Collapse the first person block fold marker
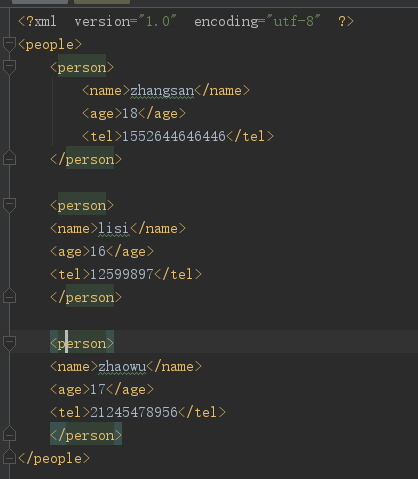418x479 pixels. pyautogui.click(x=9, y=67)
